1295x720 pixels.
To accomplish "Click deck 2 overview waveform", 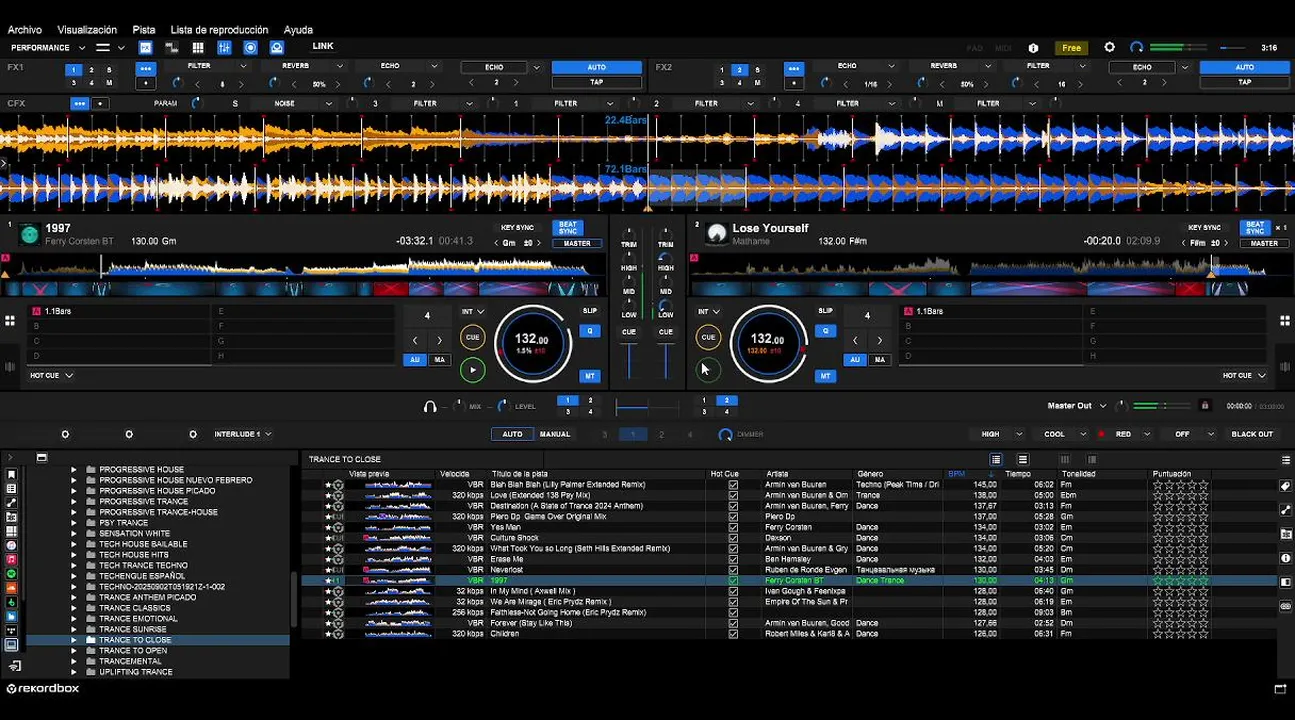I will tap(980, 267).
